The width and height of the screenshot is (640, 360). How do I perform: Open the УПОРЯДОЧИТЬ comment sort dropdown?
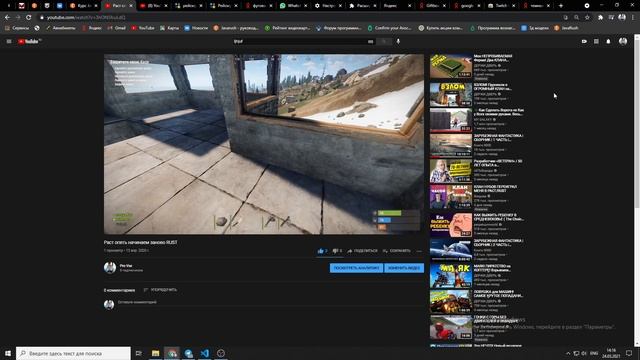point(160,290)
